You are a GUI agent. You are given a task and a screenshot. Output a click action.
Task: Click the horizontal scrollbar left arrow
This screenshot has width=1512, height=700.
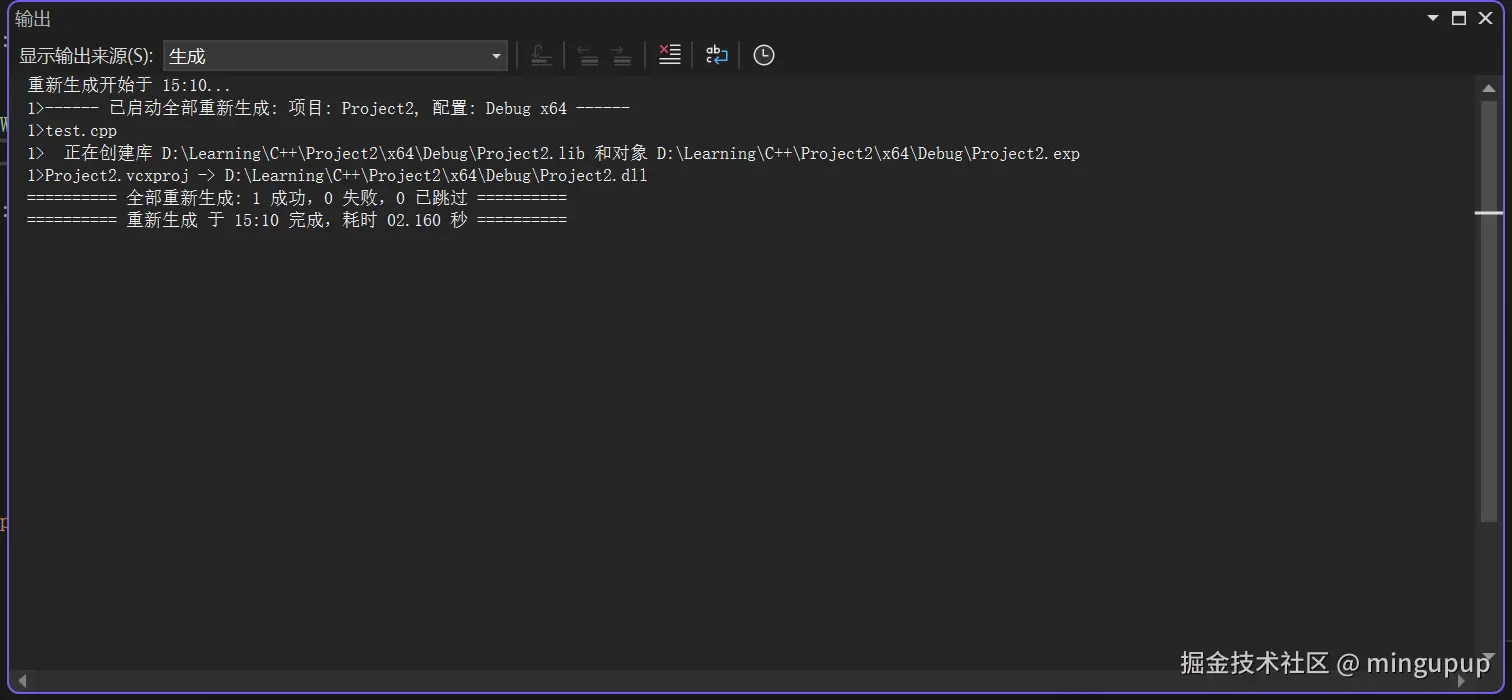[22, 682]
